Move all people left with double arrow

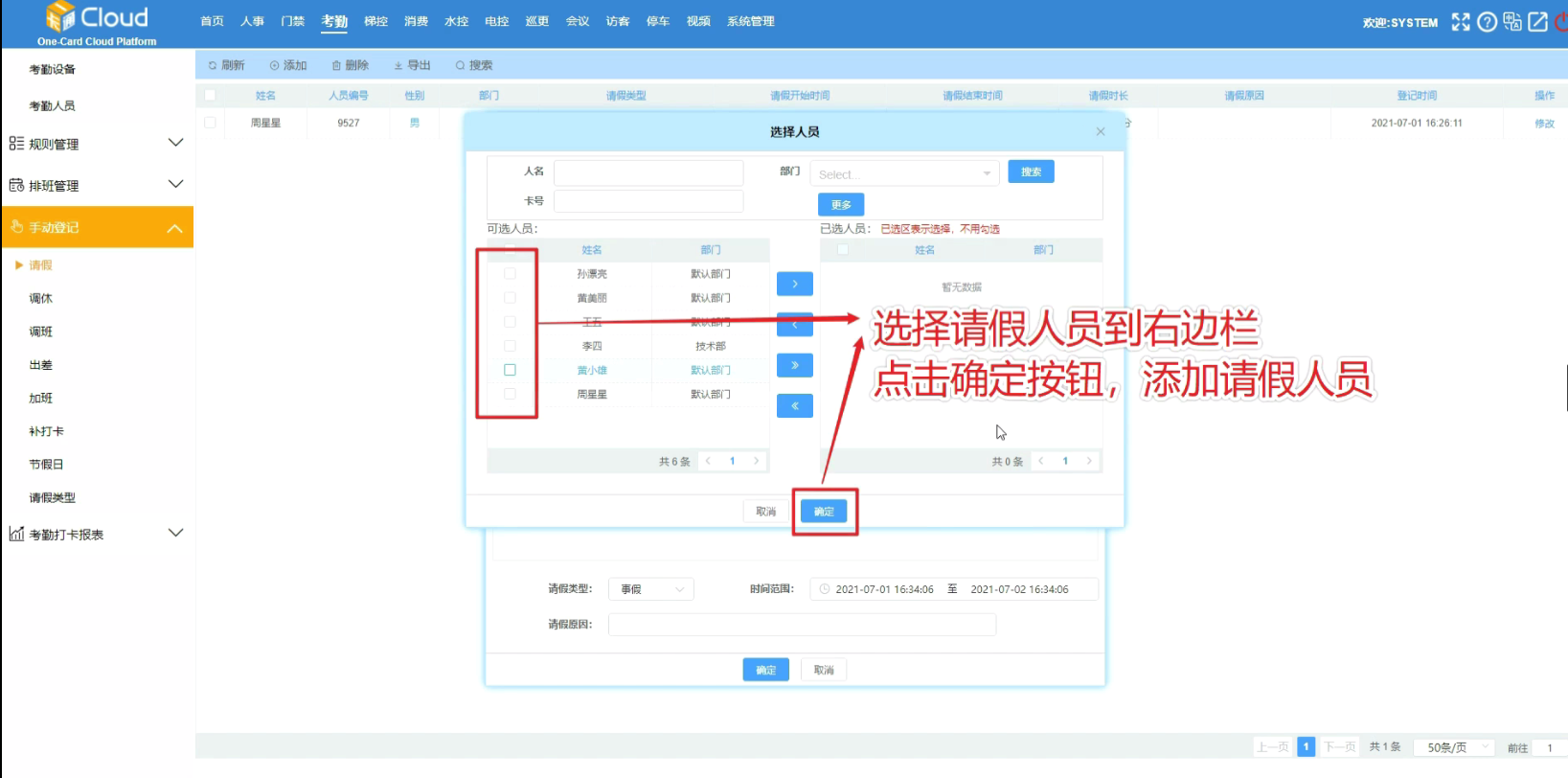click(795, 406)
